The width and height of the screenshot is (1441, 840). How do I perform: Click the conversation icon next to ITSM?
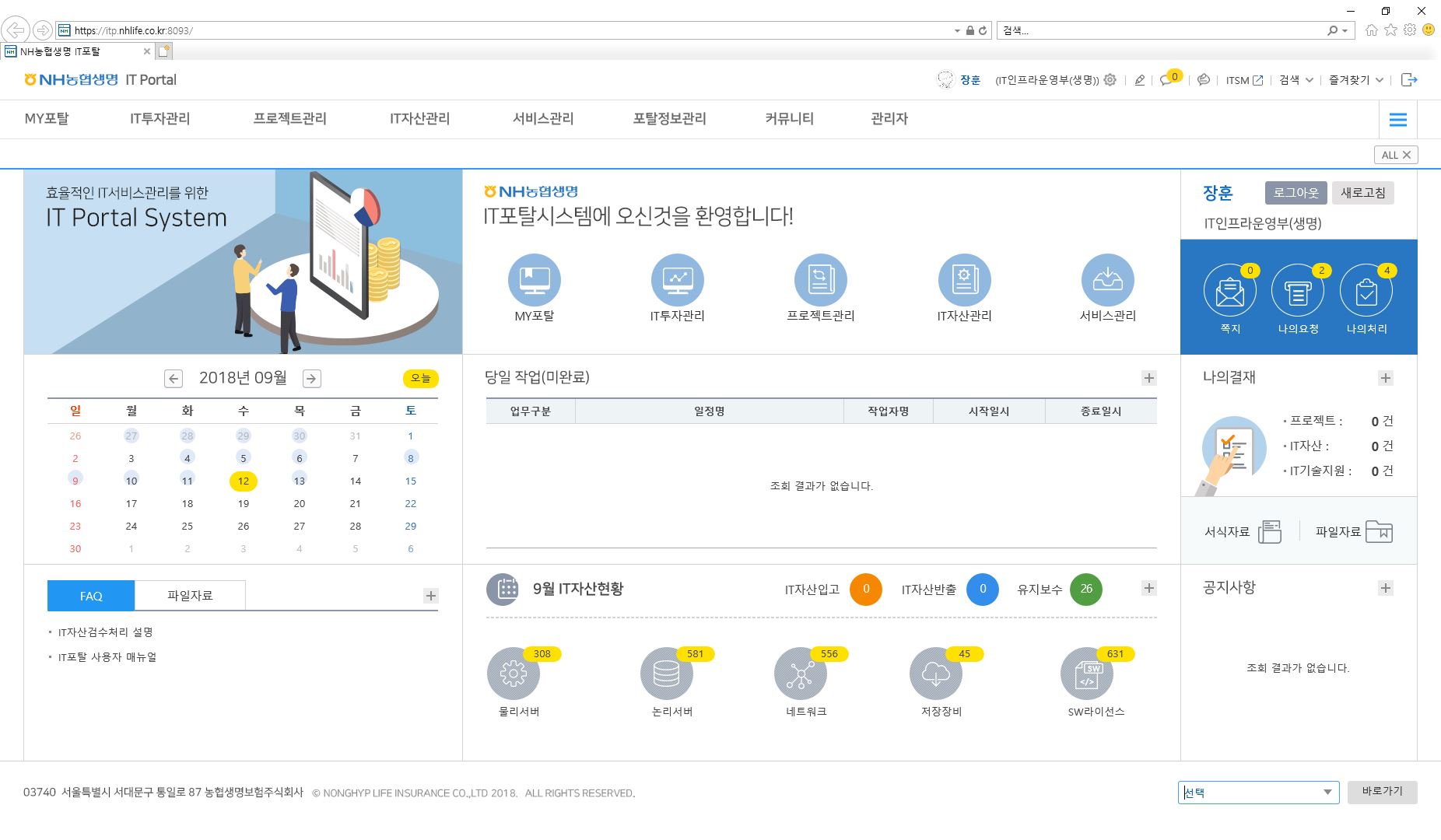[1204, 79]
